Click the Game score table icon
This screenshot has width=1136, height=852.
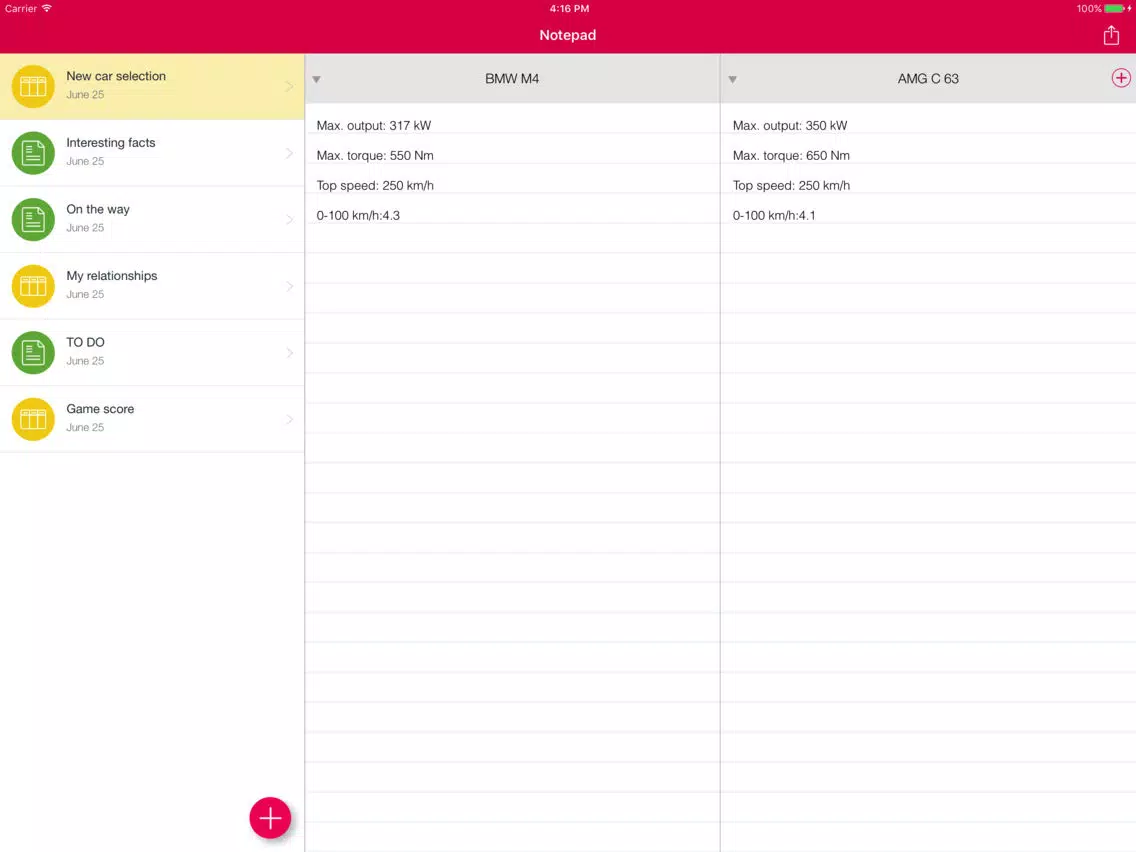(x=33, y=419)
